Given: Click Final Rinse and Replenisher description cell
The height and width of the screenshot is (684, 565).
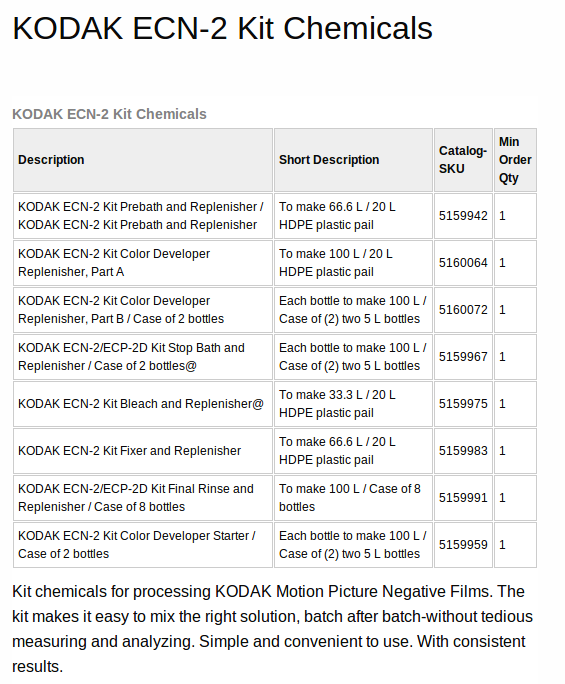Looking at the screenshot, I should (x=143, y=498).
